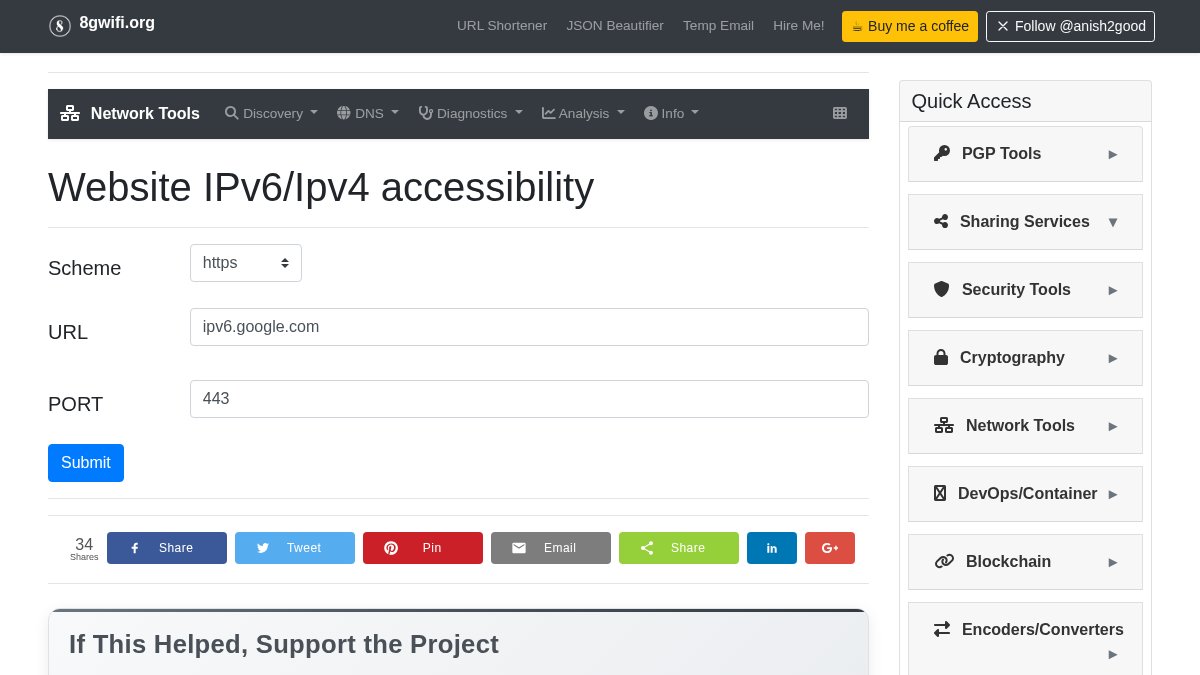Click the Follow @anish2good button
Screen dimensions: 1200x675
coord(1070,26)
